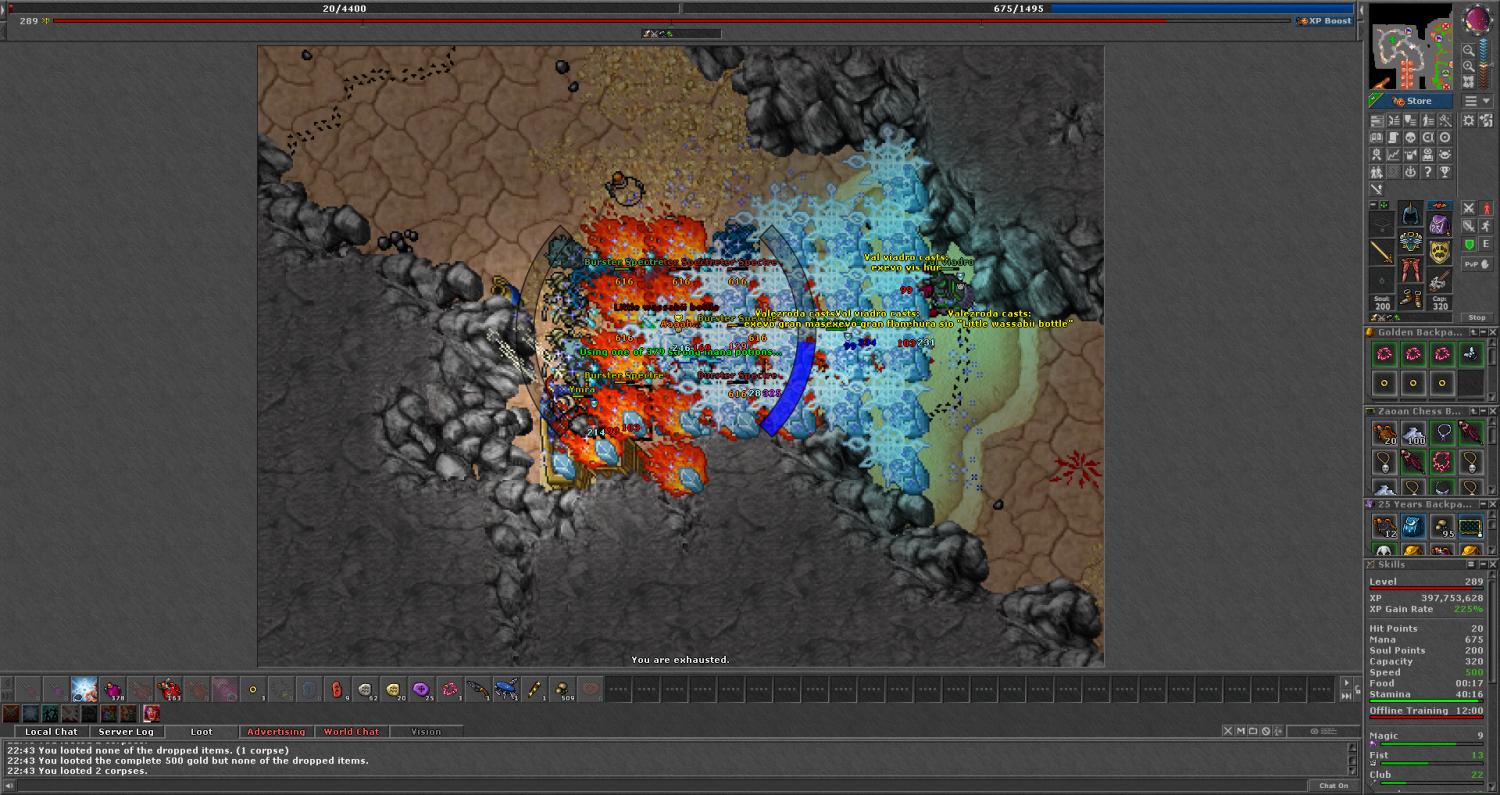
Task: Minimize the 25 Years Backpack container
Action: pos(1483,504)
